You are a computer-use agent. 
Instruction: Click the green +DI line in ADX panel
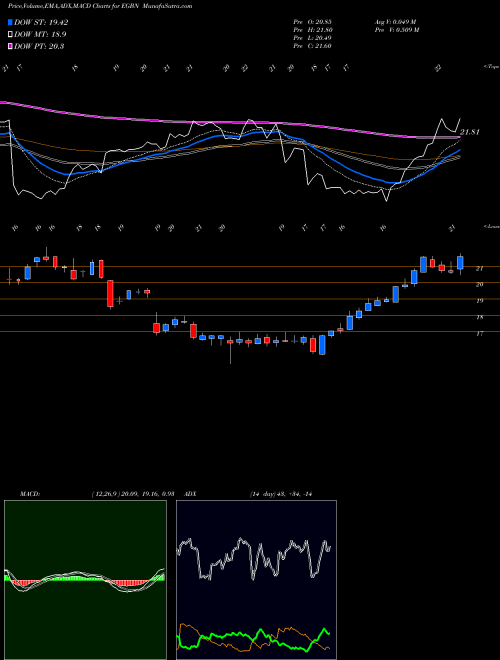click(253, 639)
